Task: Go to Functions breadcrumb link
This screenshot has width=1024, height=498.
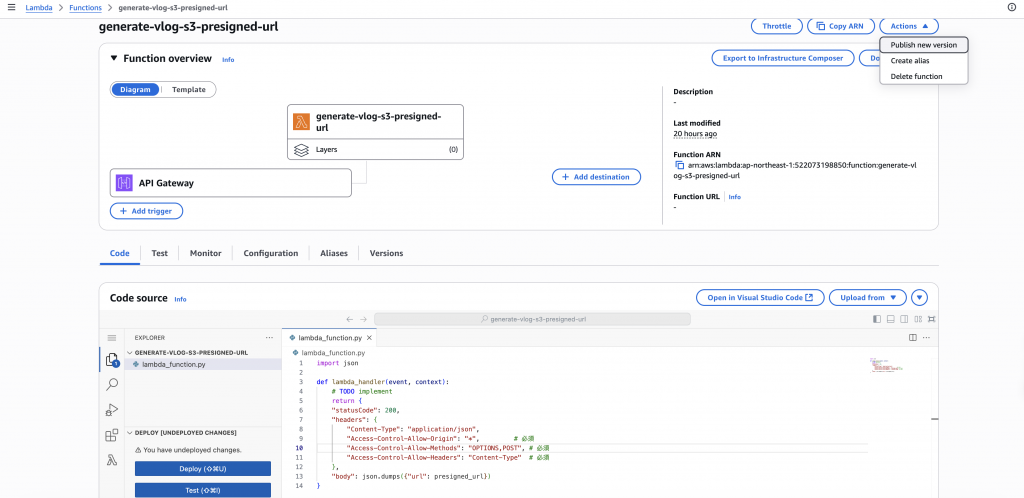Action: 86,8
